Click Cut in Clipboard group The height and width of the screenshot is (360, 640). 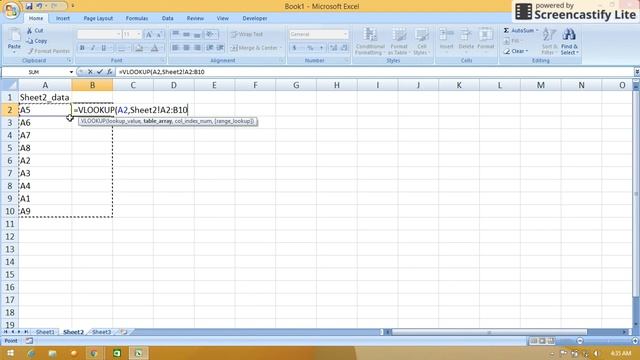coord(36,31)
